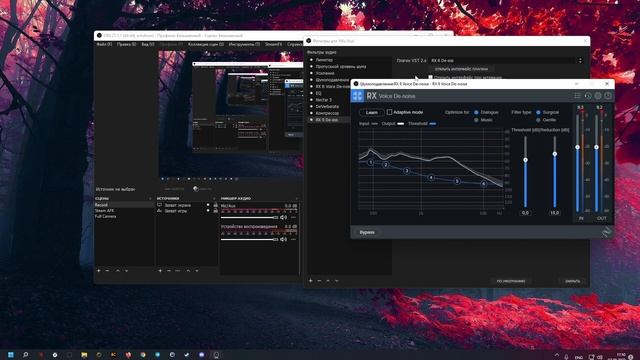Move scene down with arrow icon
Image resolution: width=640 pixels, height=360 pixels.
click(x=127, y=271)
